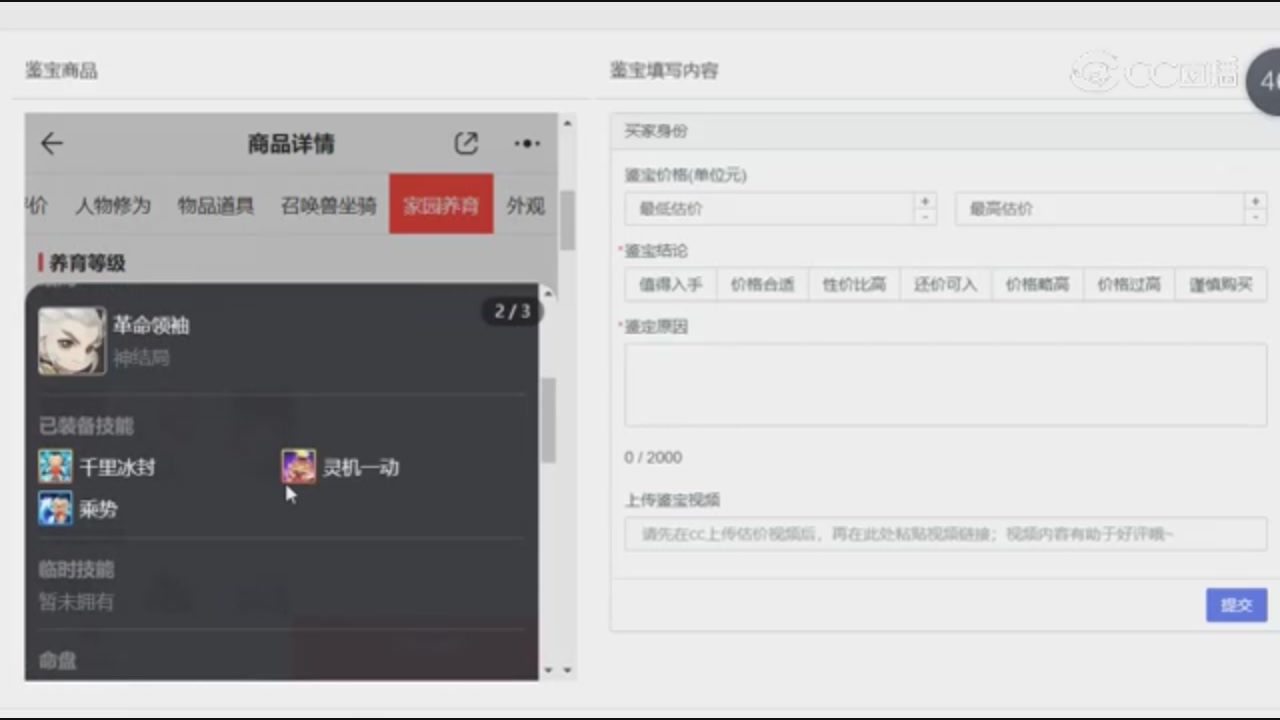Choose the 谨慎购买 conclusion option
Screen dimensions: 1280x720
point(1221,284)
